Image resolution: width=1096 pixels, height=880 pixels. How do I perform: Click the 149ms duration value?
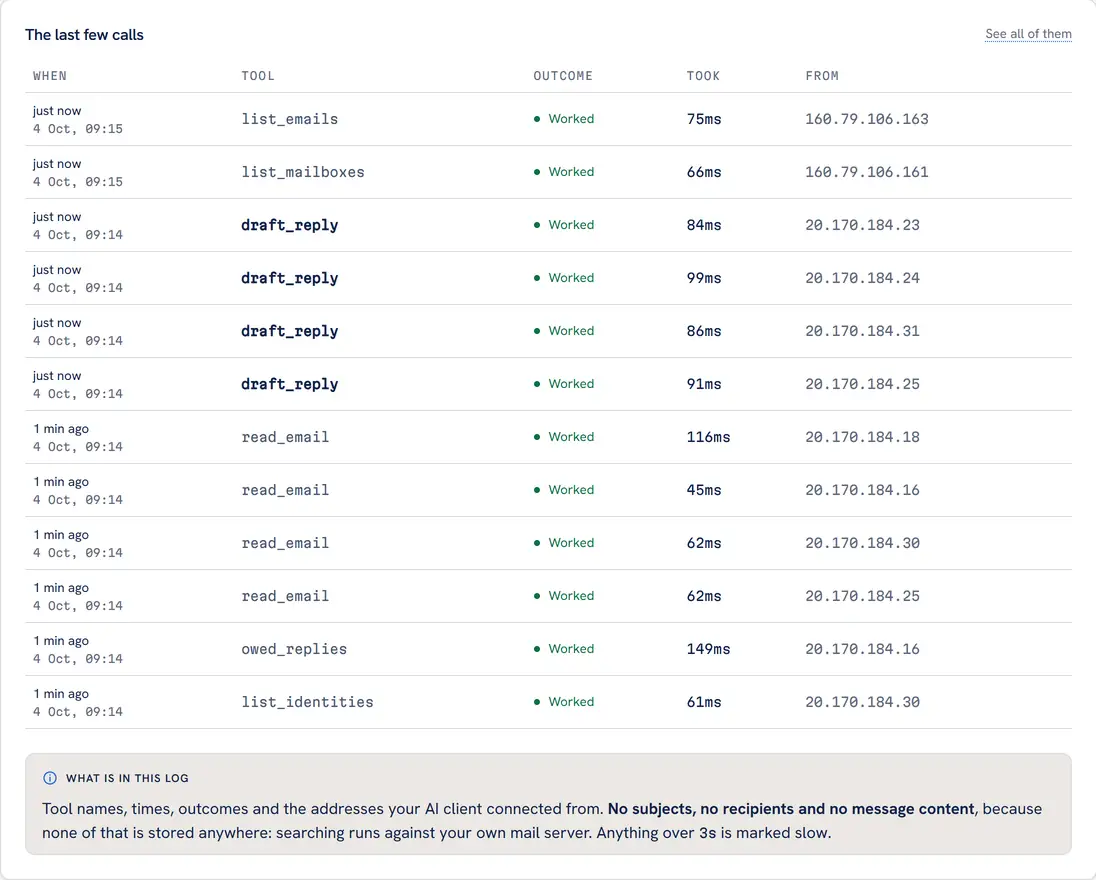(x=708, y=649)
